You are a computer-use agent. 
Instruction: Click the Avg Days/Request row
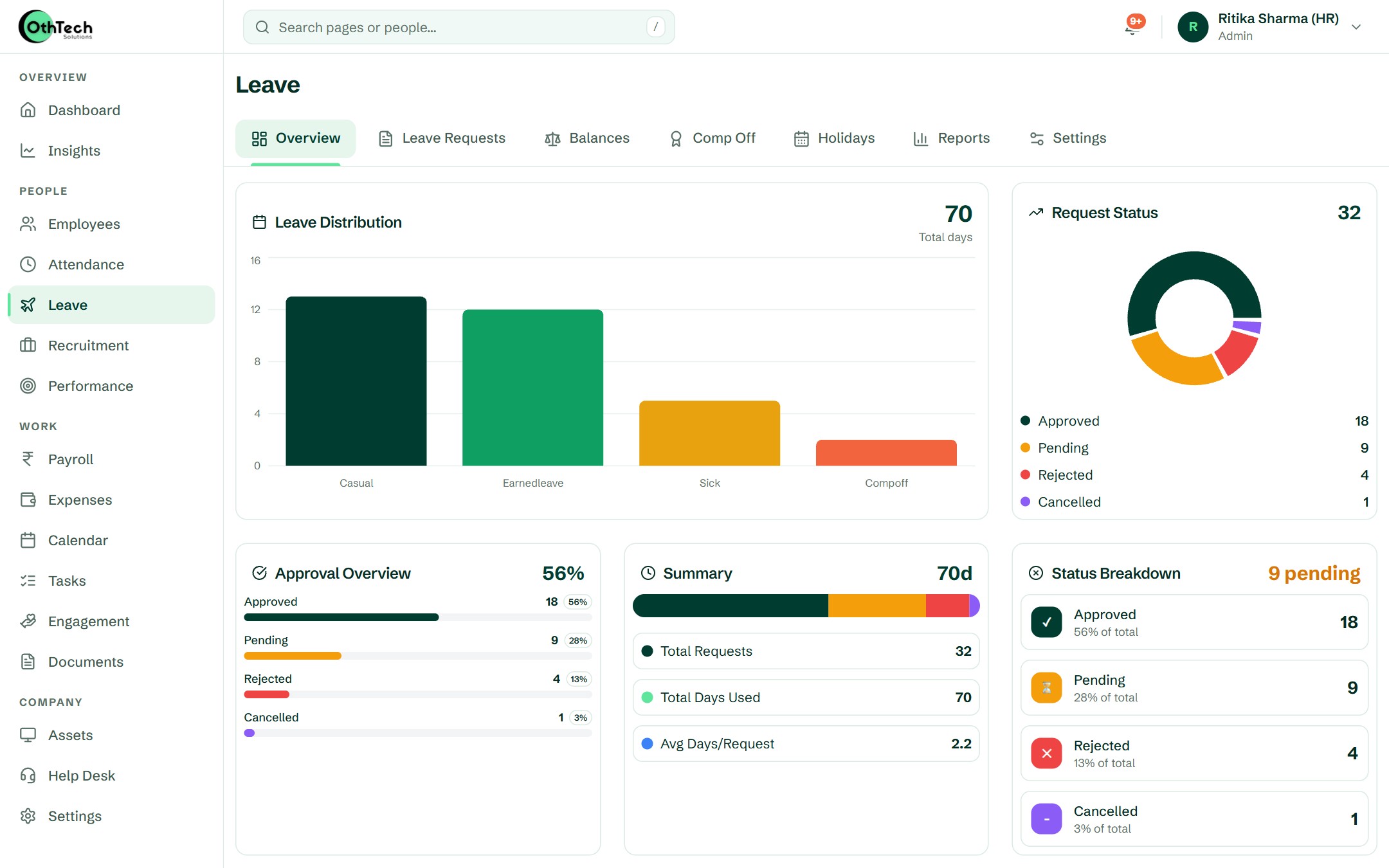(806, 744)
